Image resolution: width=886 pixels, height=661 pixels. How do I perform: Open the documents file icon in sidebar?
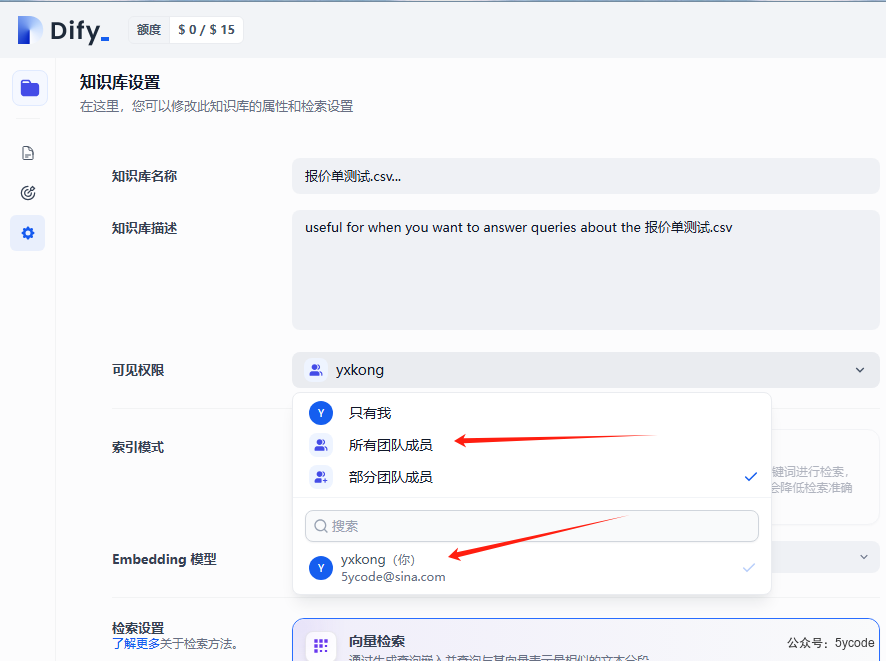27,152
